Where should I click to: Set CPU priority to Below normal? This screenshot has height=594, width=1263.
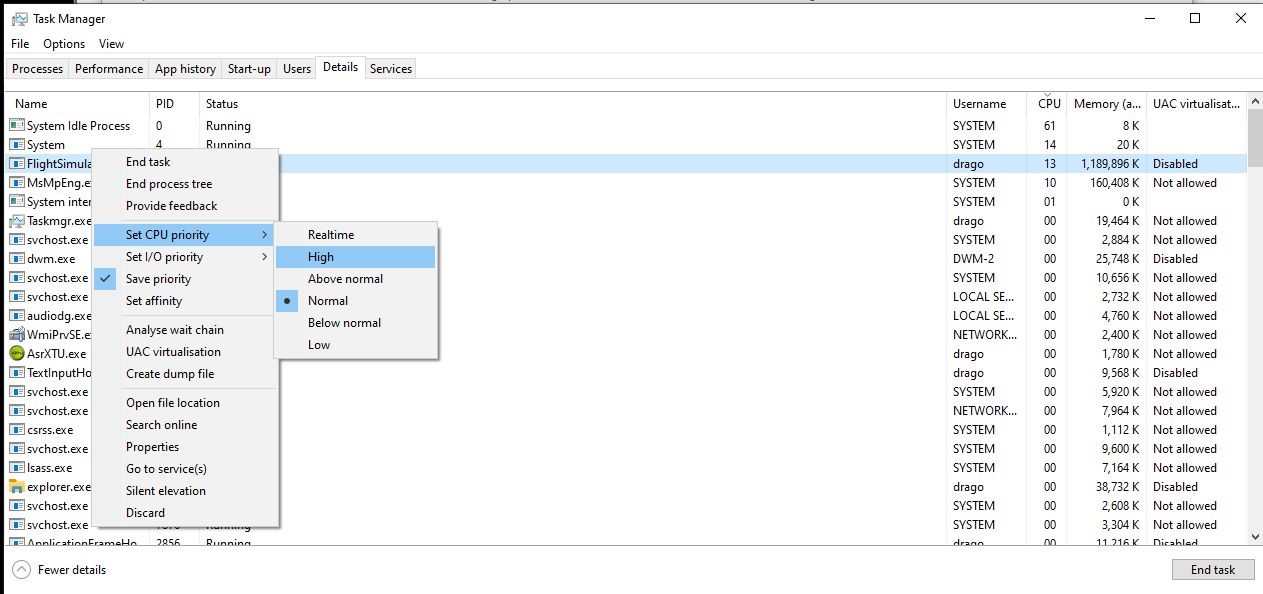(356, 323)
